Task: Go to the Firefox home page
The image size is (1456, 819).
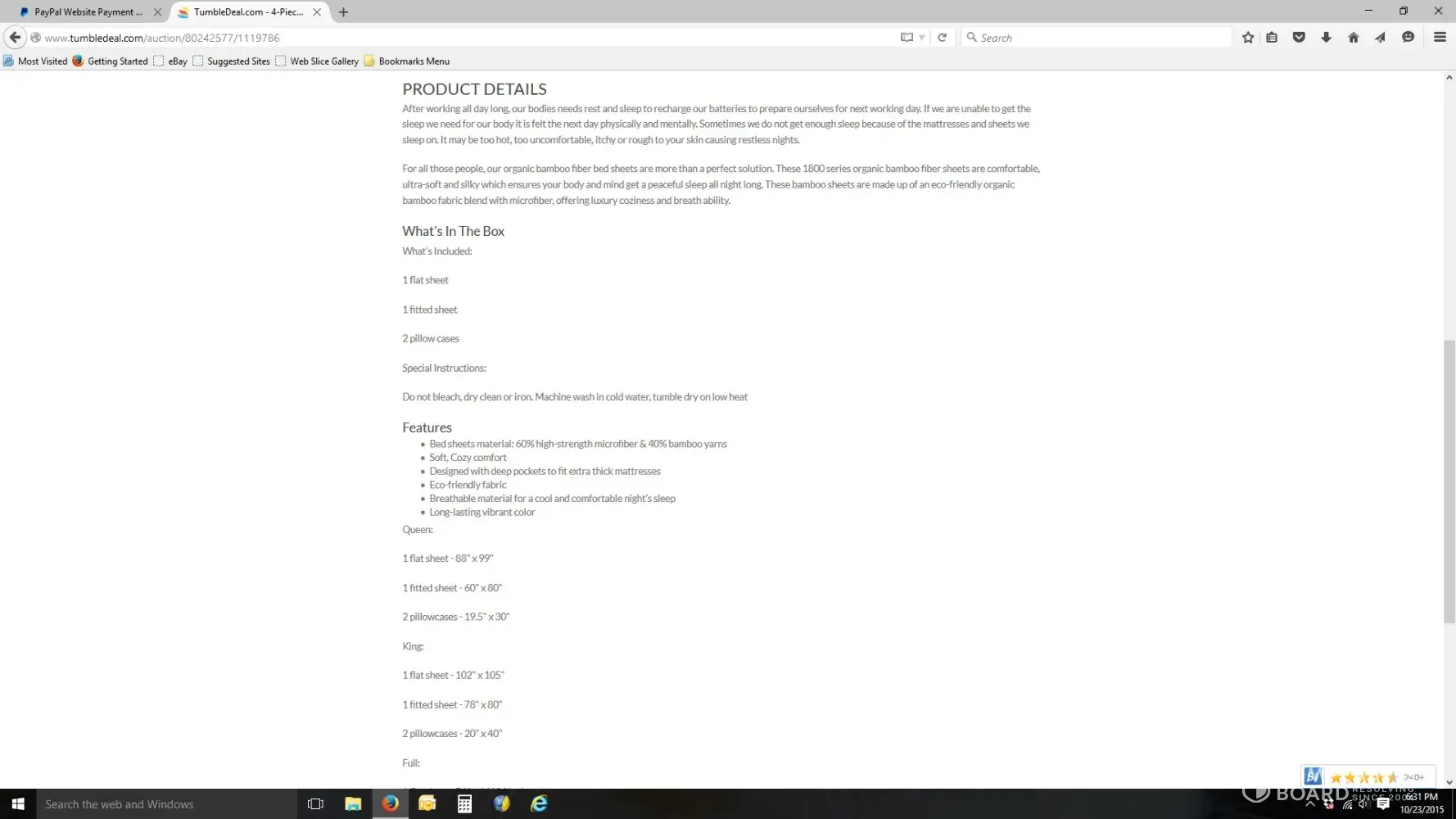Action: 1354,38
